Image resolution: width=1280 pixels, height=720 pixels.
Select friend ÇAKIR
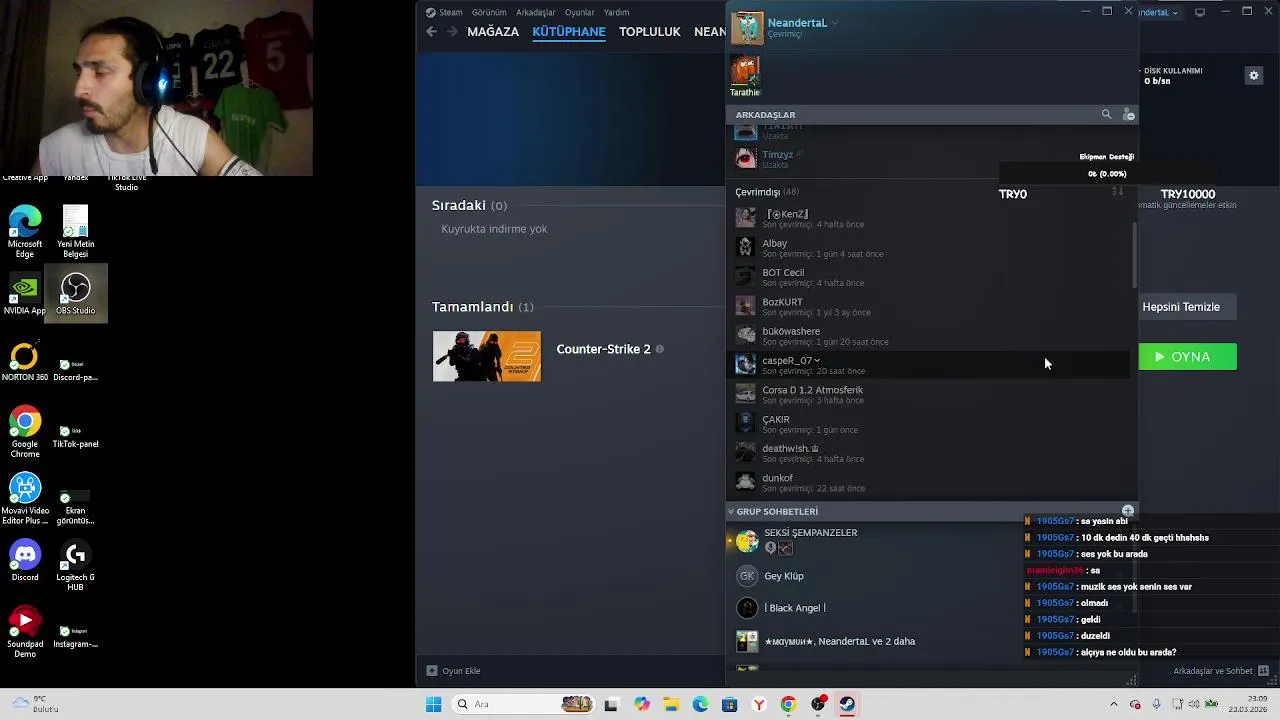[930, 424]
